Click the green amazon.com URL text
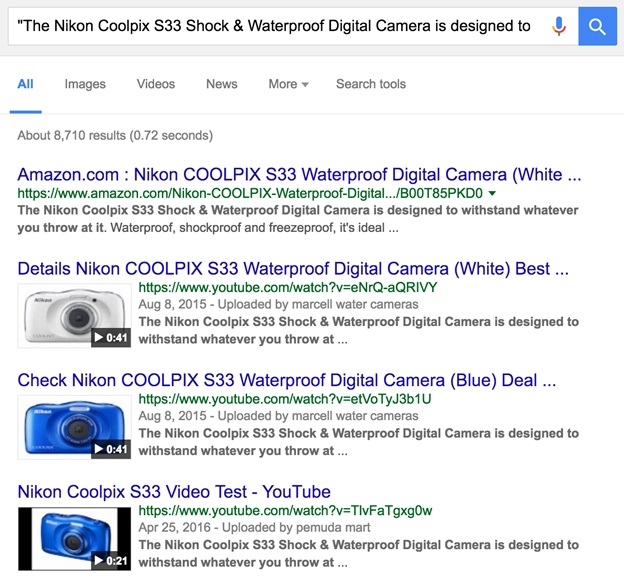The width and height of the screenshot is (624, 587). point(250,193)
